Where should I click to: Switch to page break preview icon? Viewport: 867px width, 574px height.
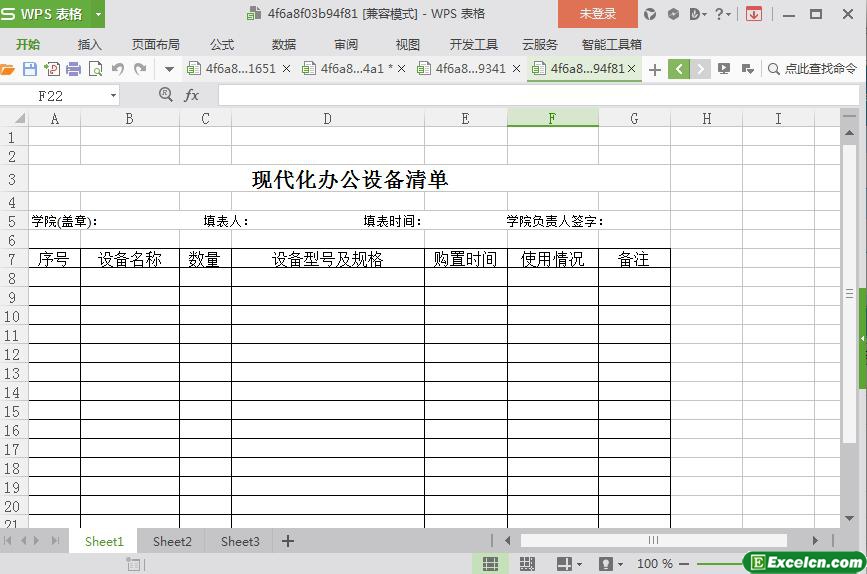point(527,564)
